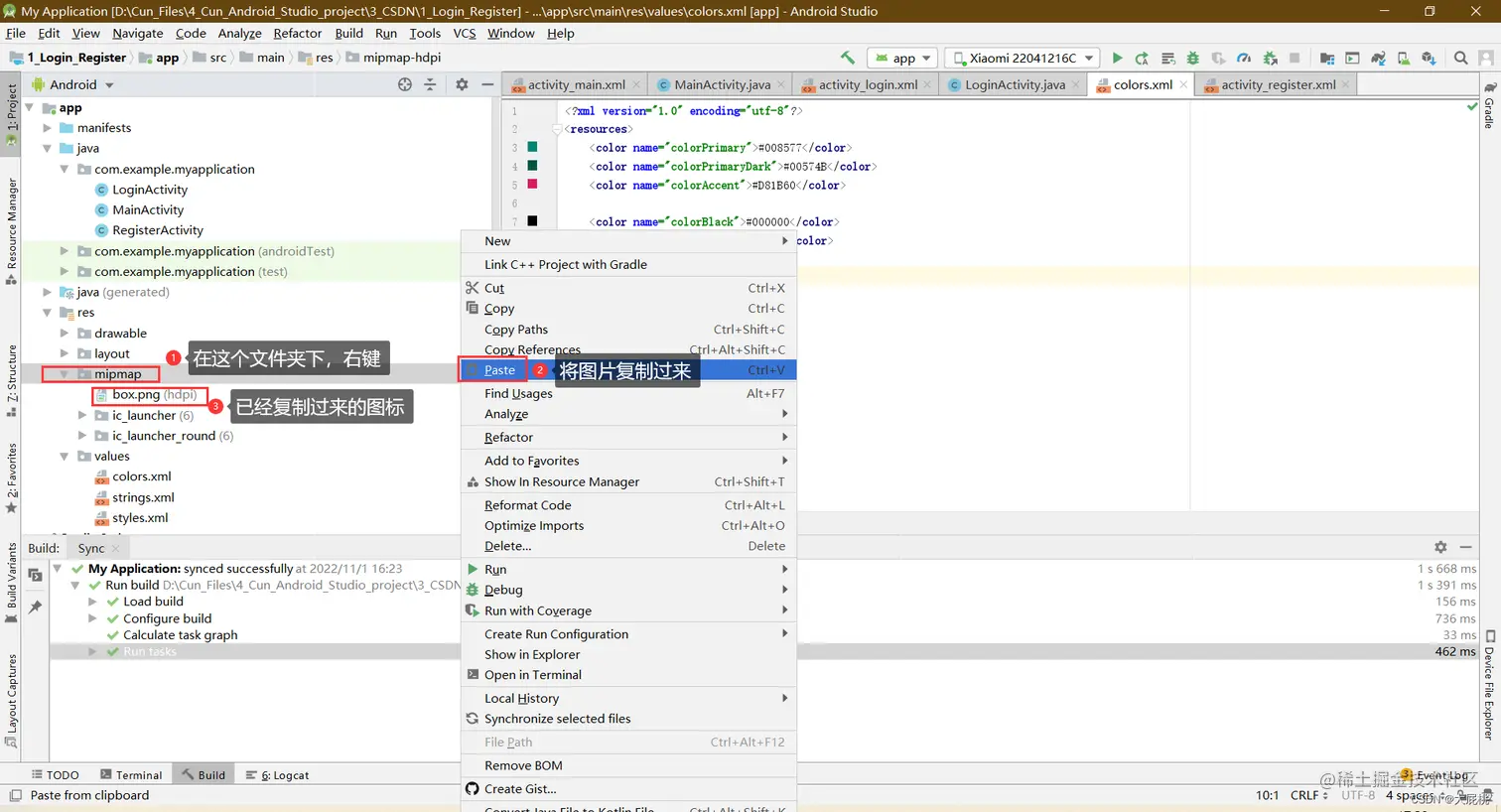Open the Gradle side panel
Screen dimensions: 1501x812
coord(1490,105)
